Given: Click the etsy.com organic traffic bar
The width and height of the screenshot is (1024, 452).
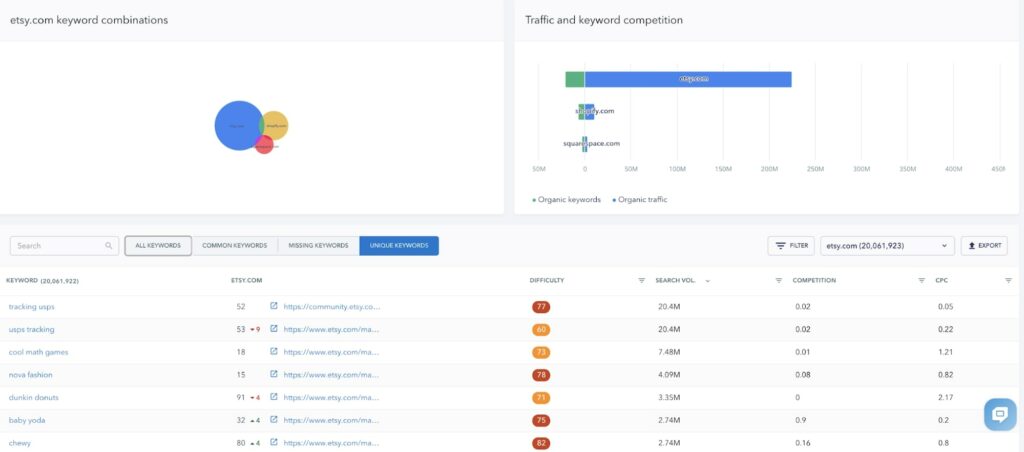Looking at the screenshot, I should click(688, 79).
